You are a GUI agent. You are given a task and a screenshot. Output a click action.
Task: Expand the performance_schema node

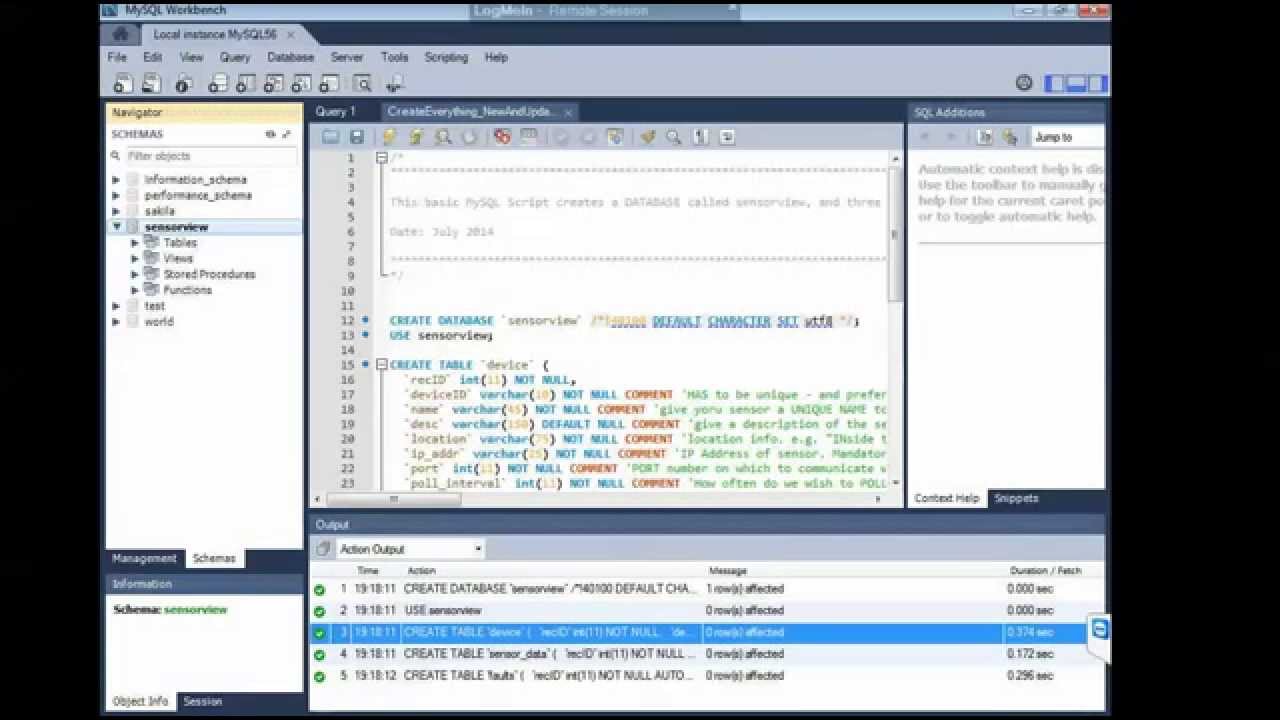(x=116, y=196)
